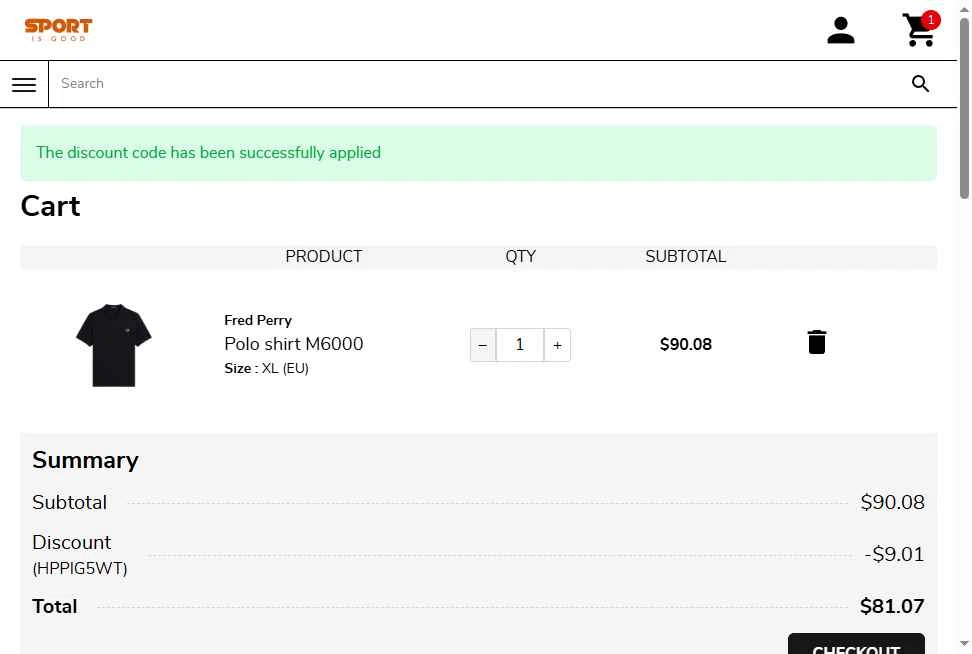This screenshot has height=654, width=972.
Task: Focus the Search input field
Action: (x=477, y=84)
